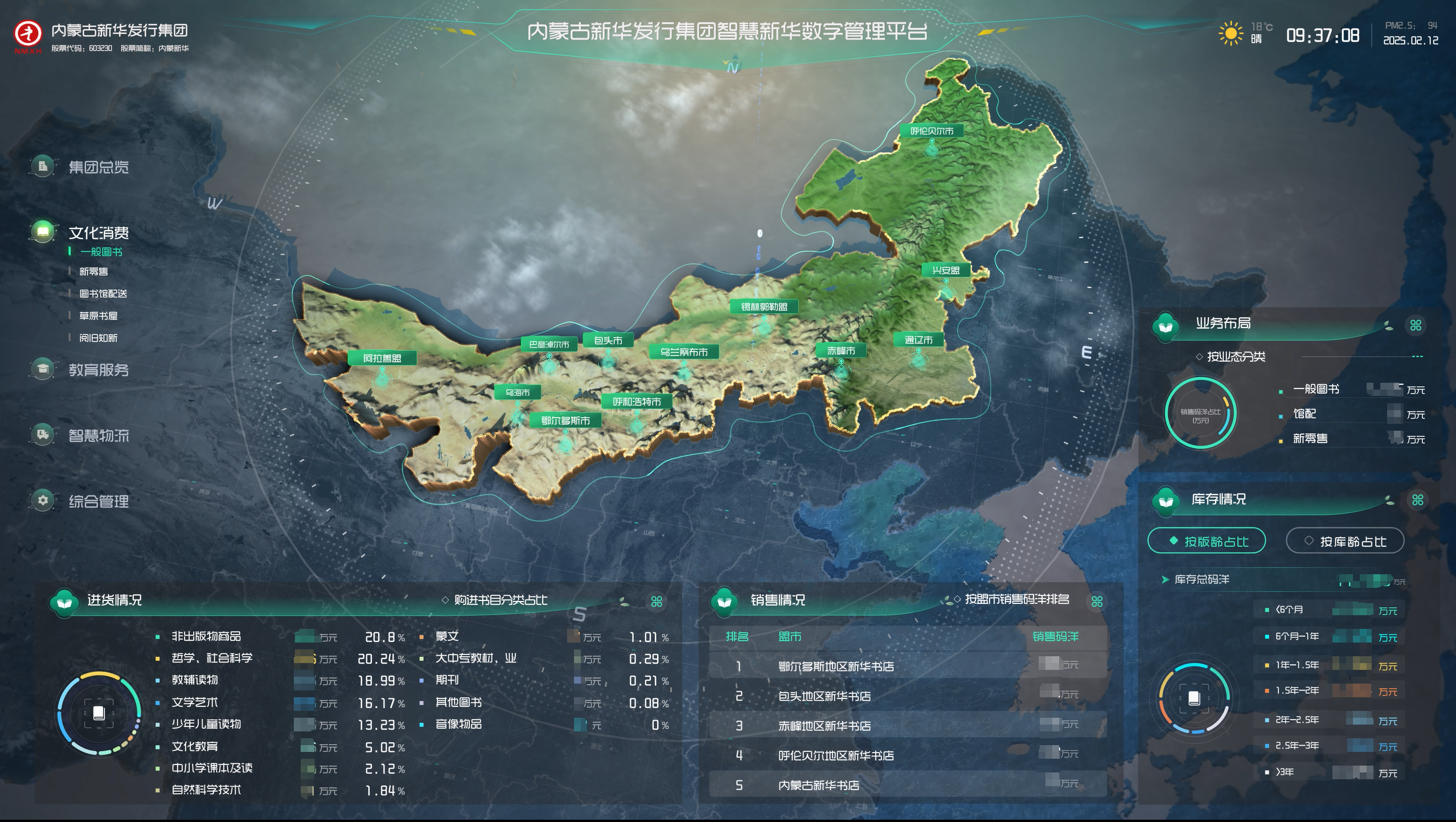Image resolution: width=1456 pixels, height=822 pixels.
Task: Click the 进货情况 panel header icon
Action: pyautogui.click(x=64, y=602)
